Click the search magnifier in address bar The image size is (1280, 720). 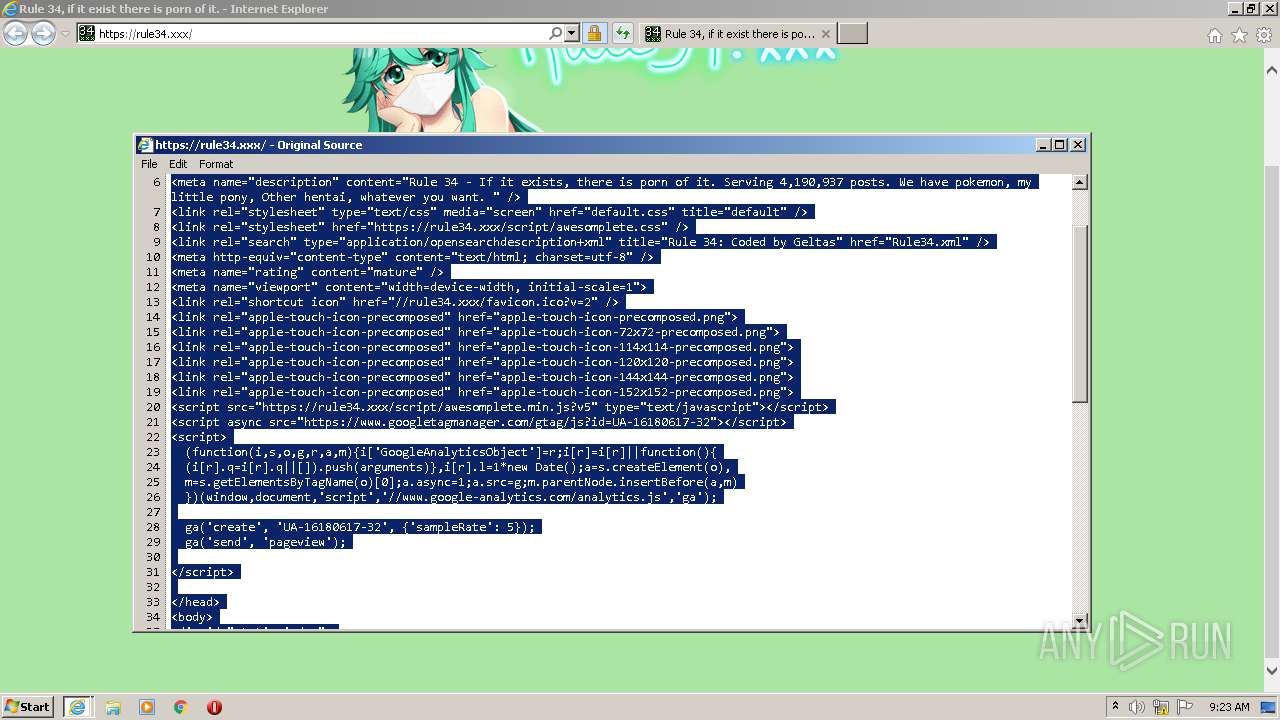click(x=556, y=33)
